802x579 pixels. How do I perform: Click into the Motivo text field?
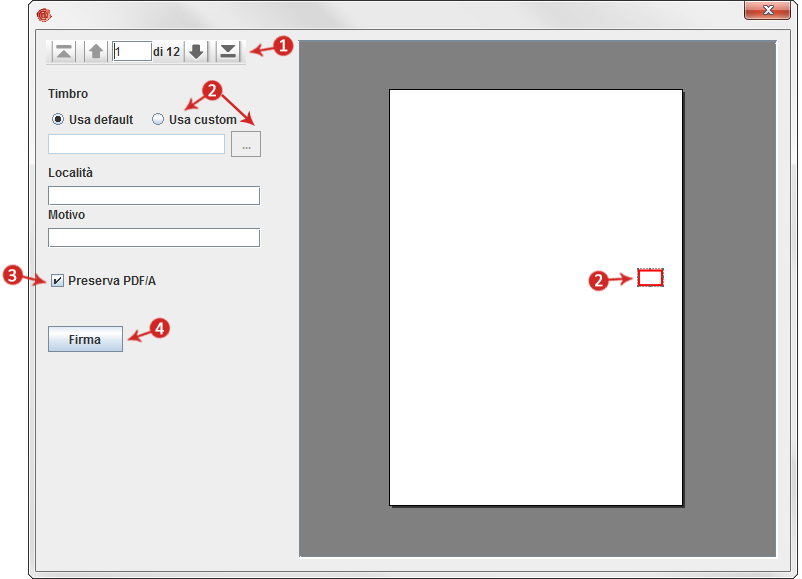[153, 237]
